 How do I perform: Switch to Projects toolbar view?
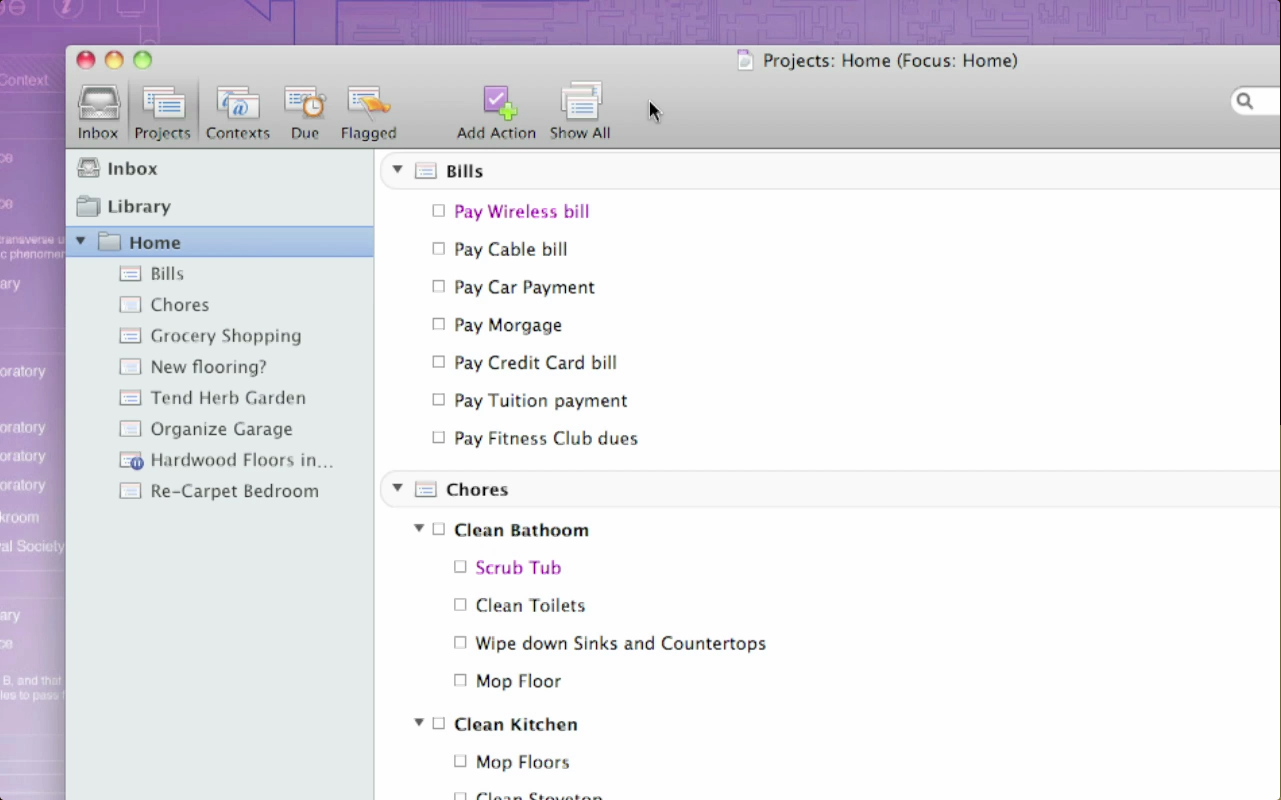point(162,112)
